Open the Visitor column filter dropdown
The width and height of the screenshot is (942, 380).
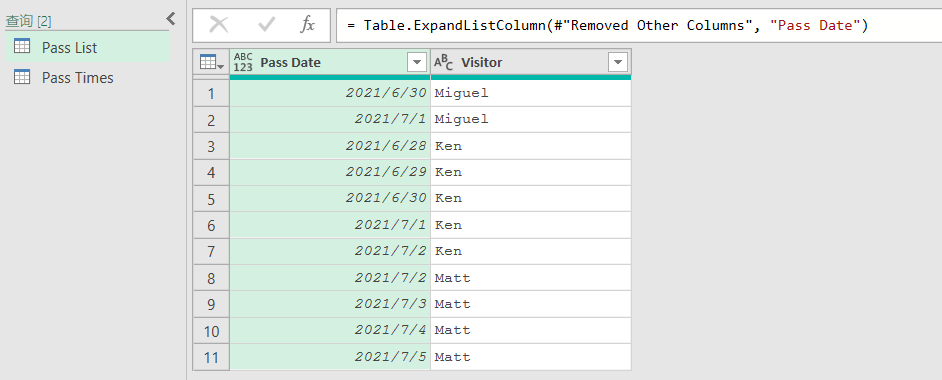tap(618, 62)
